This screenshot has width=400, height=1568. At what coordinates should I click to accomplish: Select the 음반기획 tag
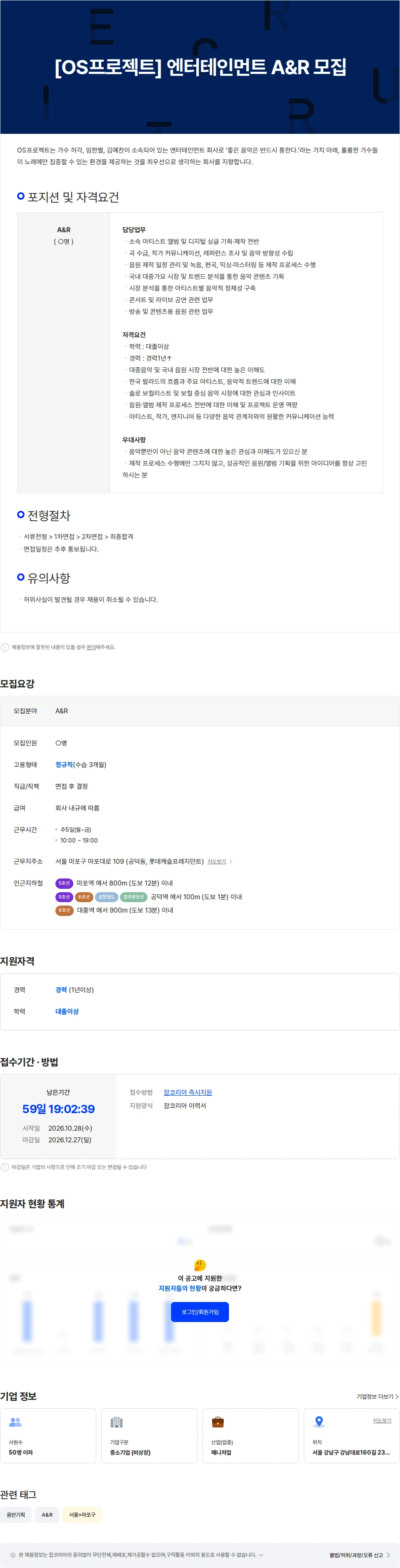pos(16,1515)
